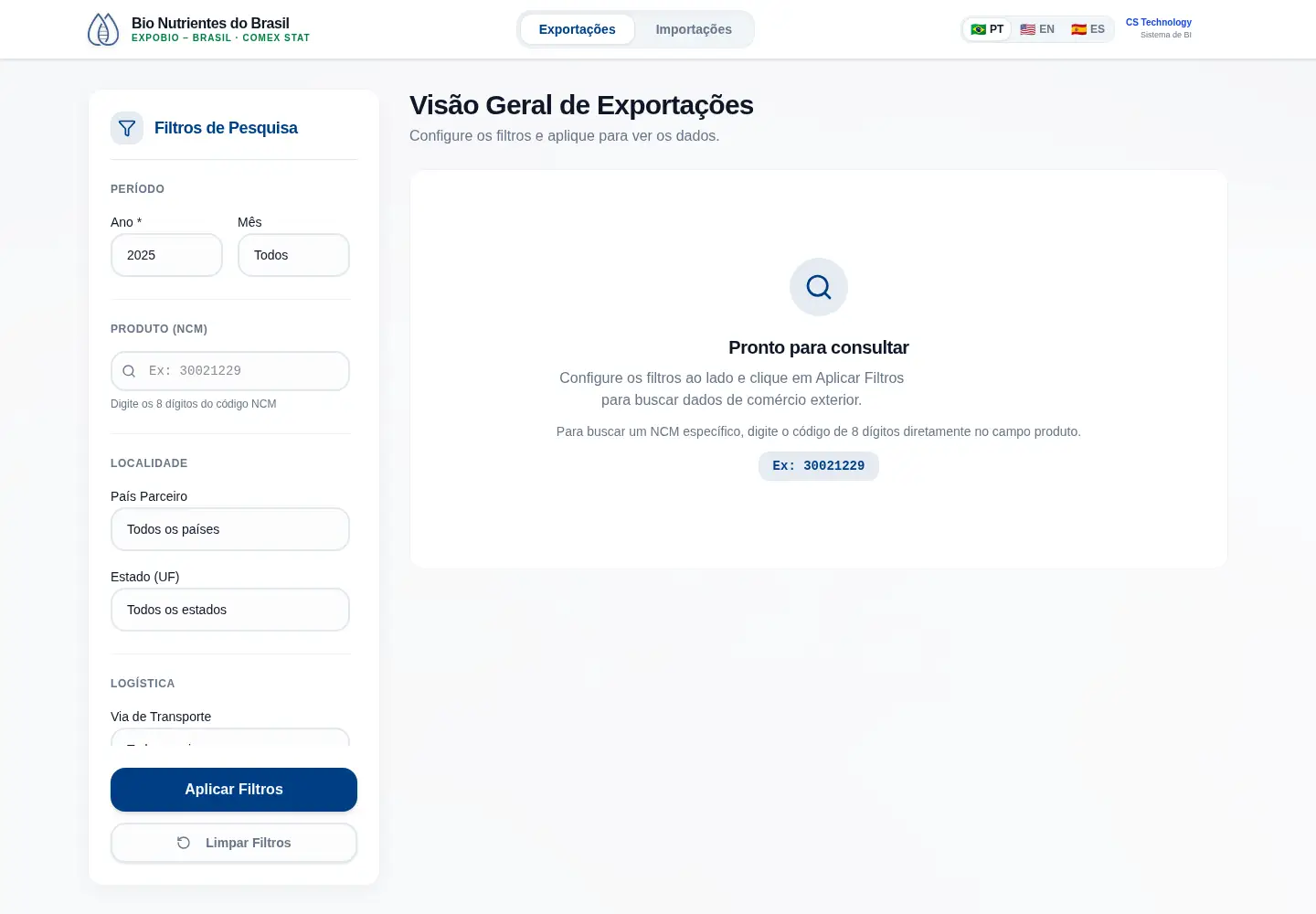Click the large search icon in results card
1316x914 pixels.
[819, 287]
